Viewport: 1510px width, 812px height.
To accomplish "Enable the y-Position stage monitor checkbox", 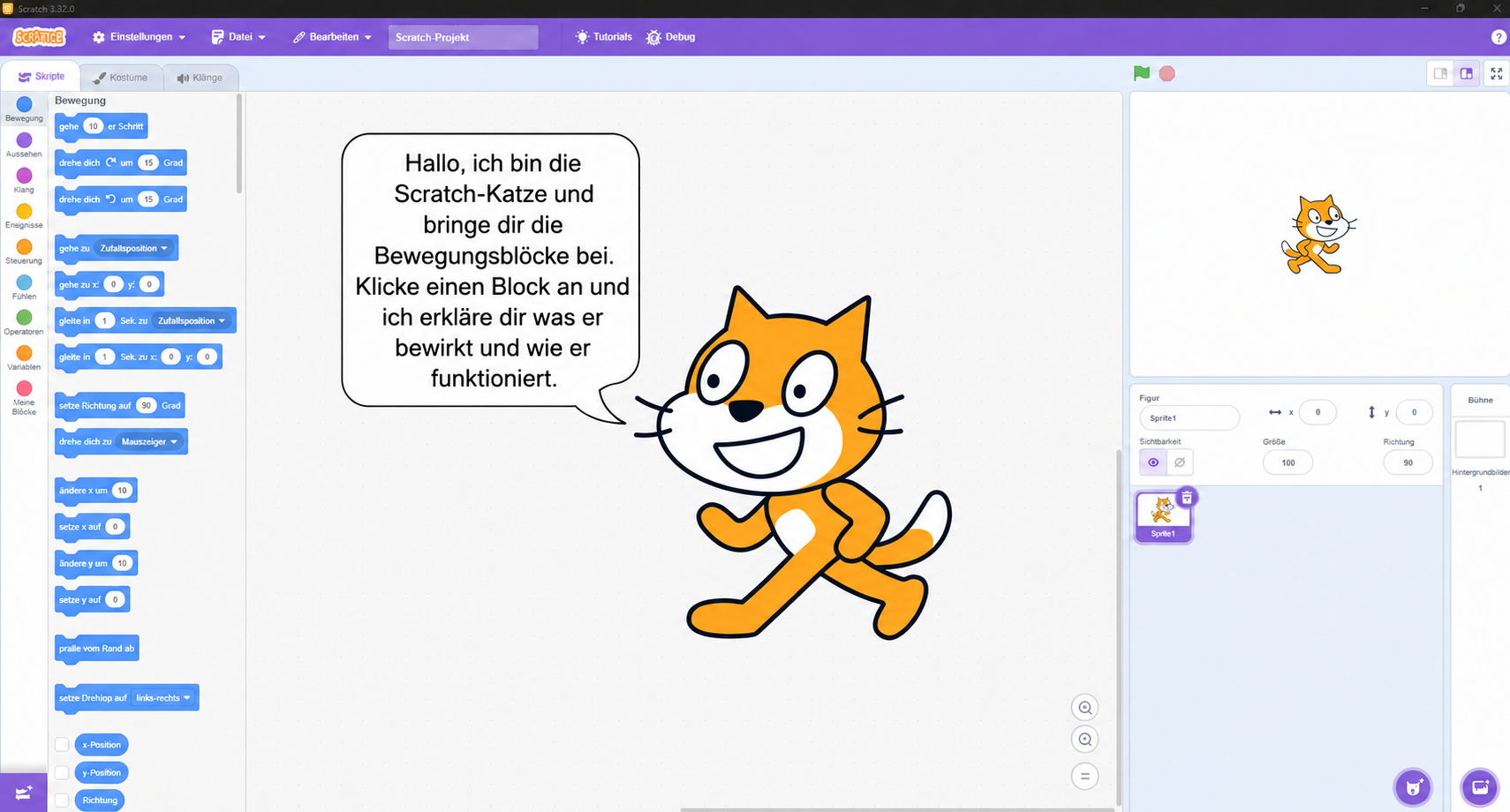I will point(62,773).
